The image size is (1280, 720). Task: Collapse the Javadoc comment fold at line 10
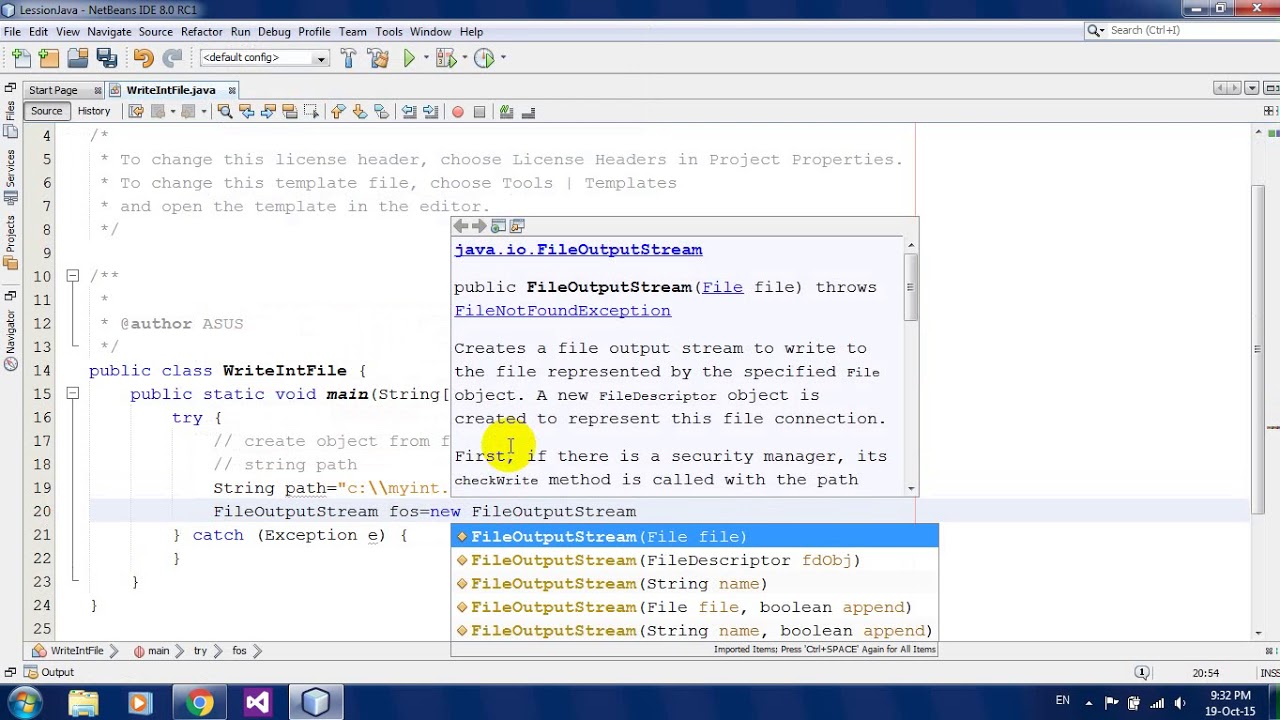(x=72, y=276)
